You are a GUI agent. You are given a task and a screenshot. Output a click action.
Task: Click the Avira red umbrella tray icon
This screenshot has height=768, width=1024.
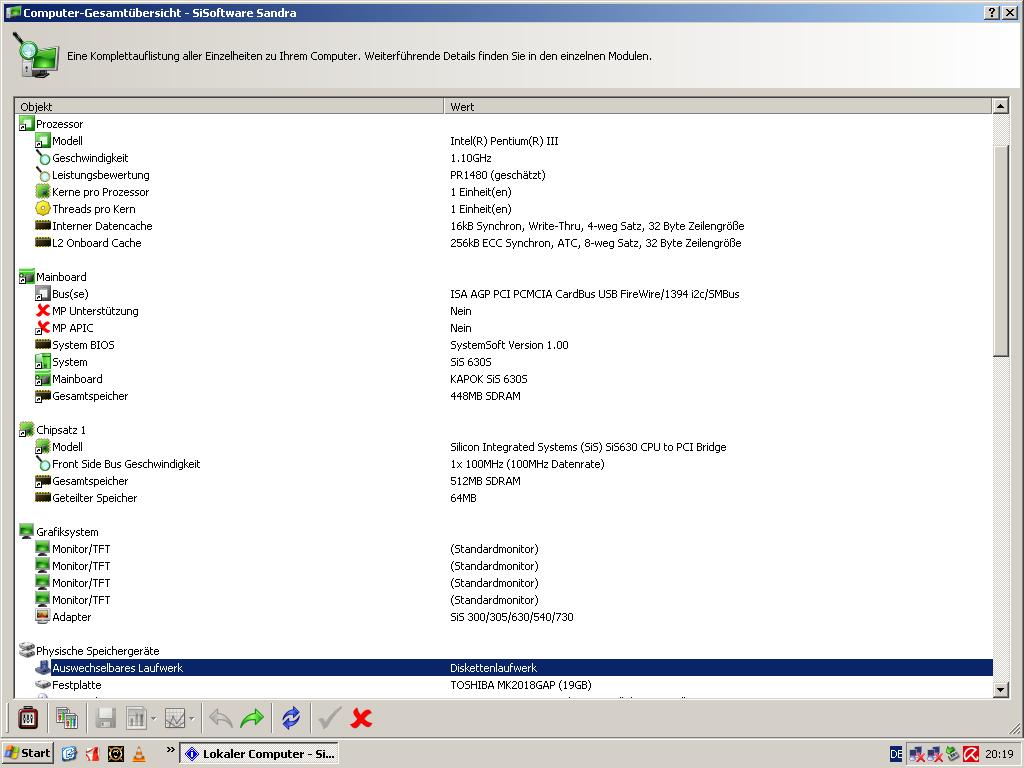971,754
